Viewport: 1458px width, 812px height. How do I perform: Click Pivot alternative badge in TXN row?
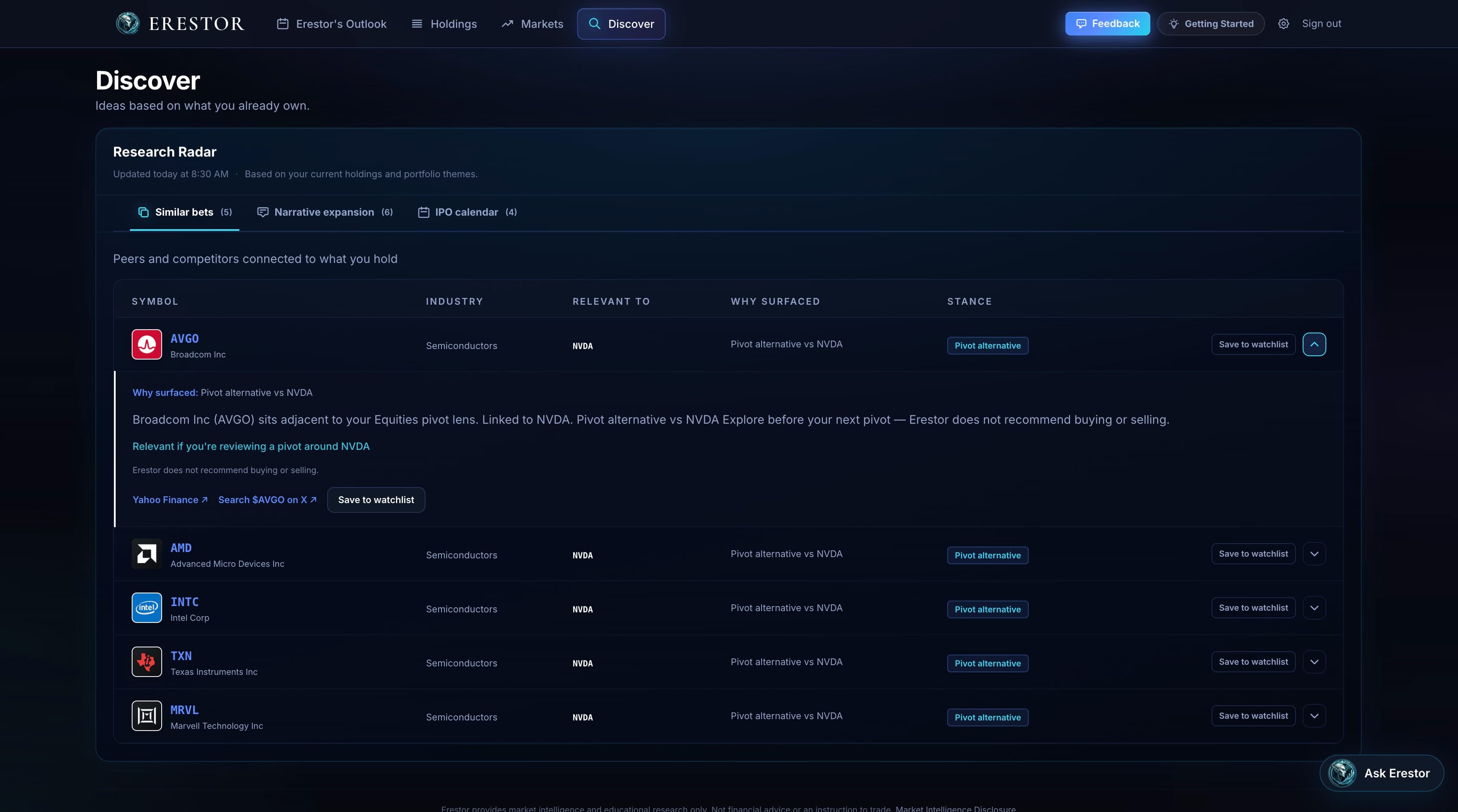988,663
